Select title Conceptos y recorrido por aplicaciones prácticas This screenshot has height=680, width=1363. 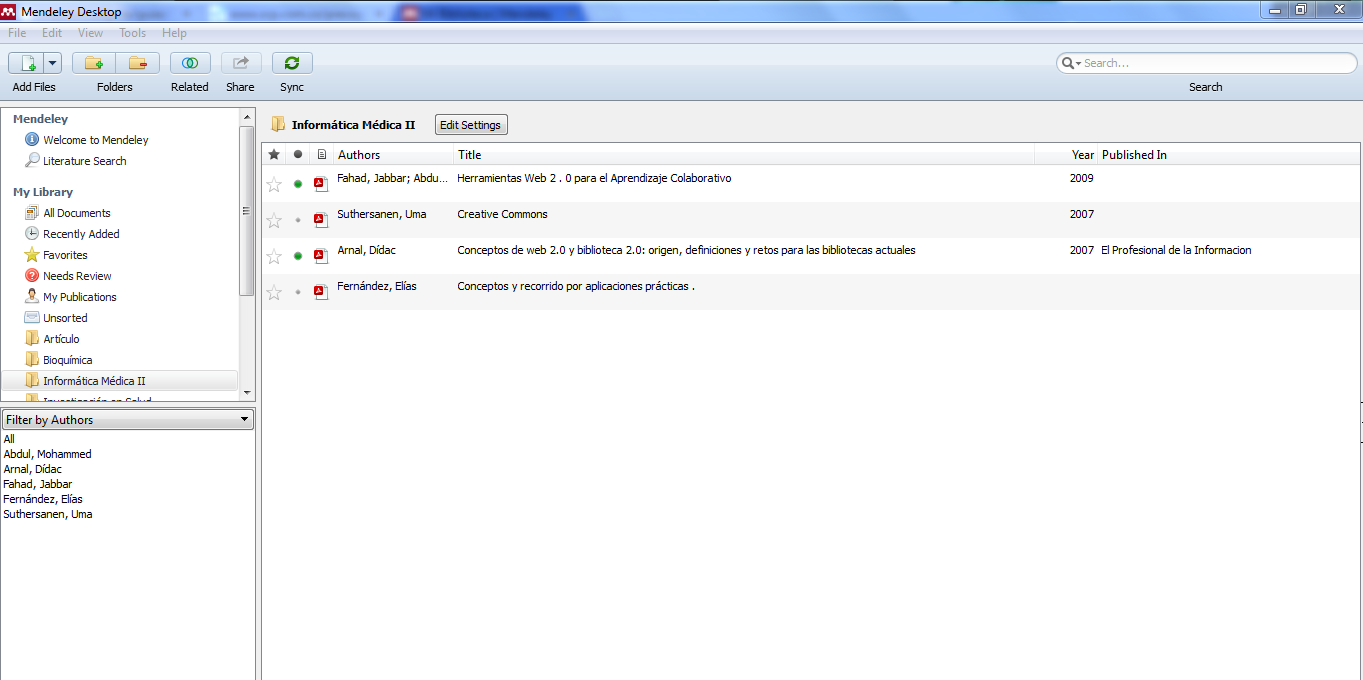pos(576,286)
